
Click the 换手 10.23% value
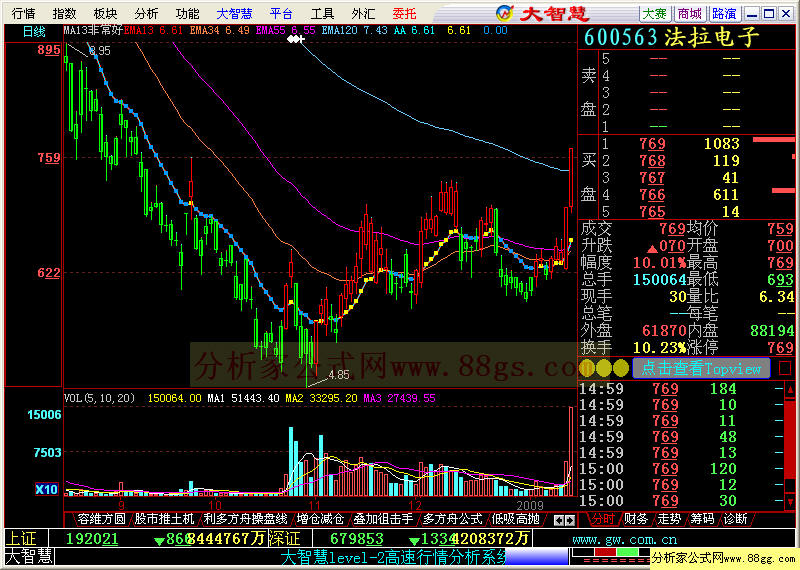coord(659,348)
